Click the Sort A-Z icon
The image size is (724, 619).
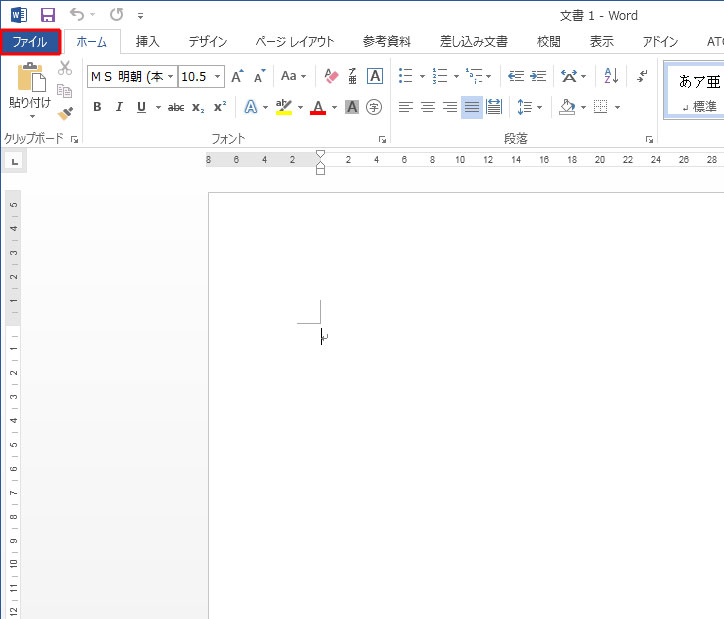click(x=611, y=76)
